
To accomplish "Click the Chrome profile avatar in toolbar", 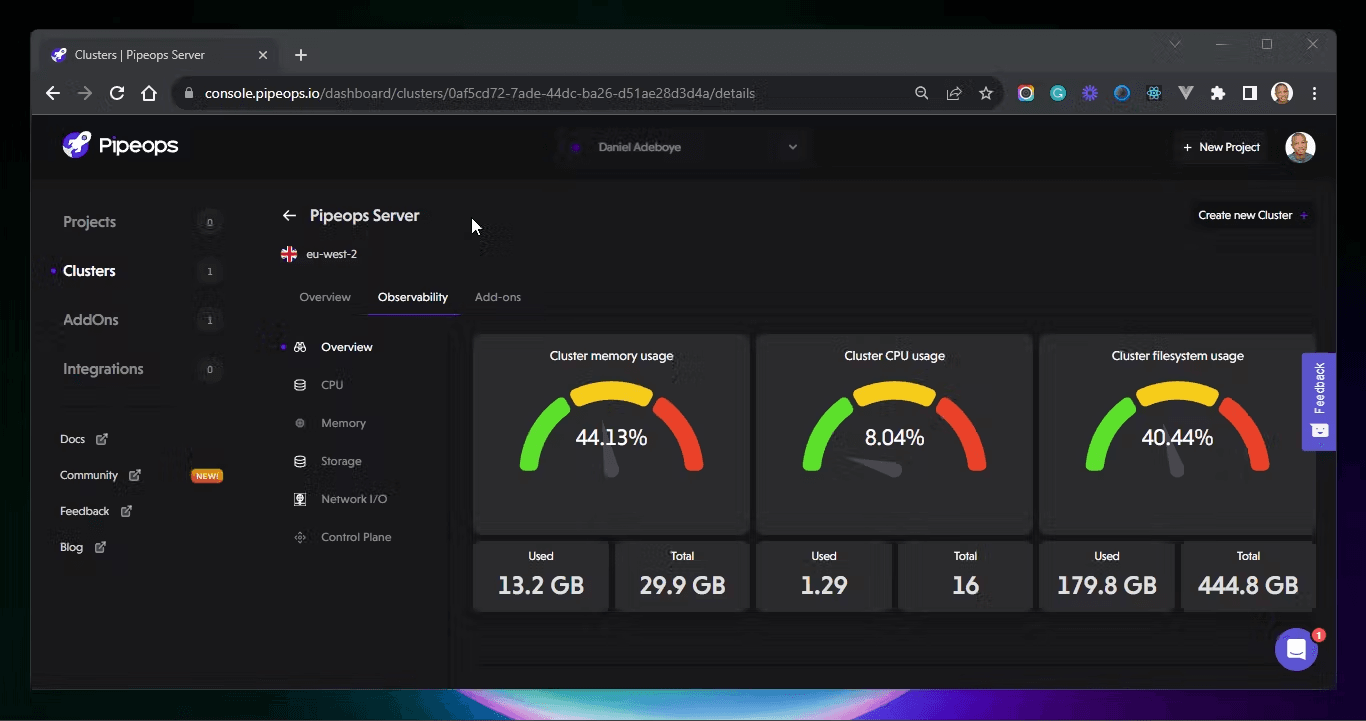I will [1282, 93].
